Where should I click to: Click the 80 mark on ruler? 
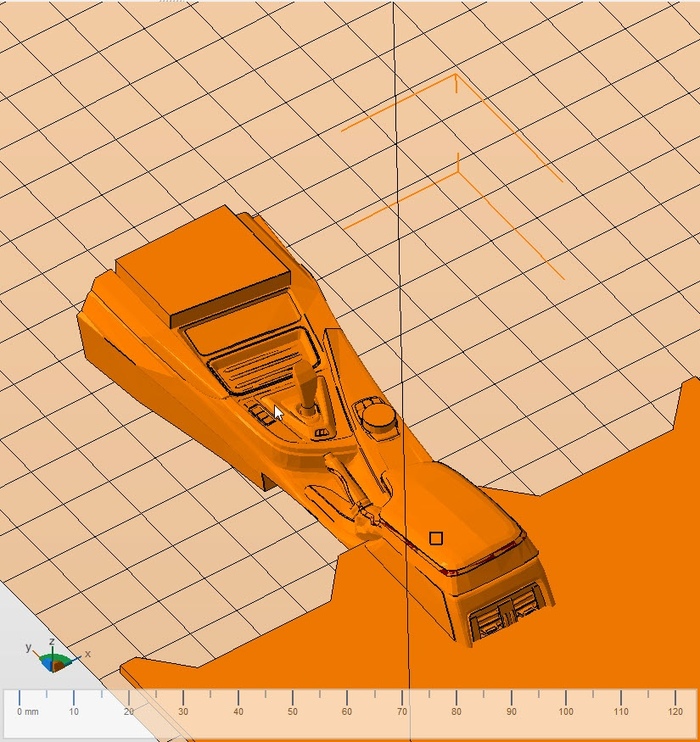coord(456,711)
